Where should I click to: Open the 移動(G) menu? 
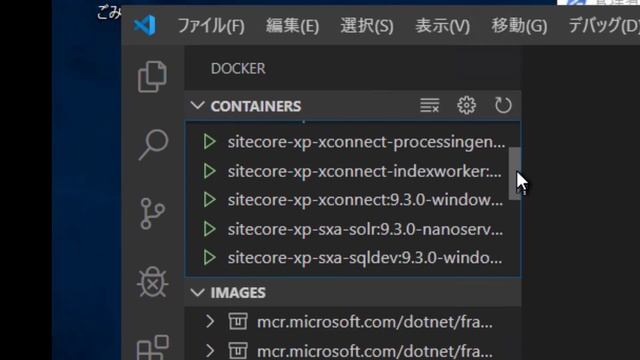pos(519,26)
